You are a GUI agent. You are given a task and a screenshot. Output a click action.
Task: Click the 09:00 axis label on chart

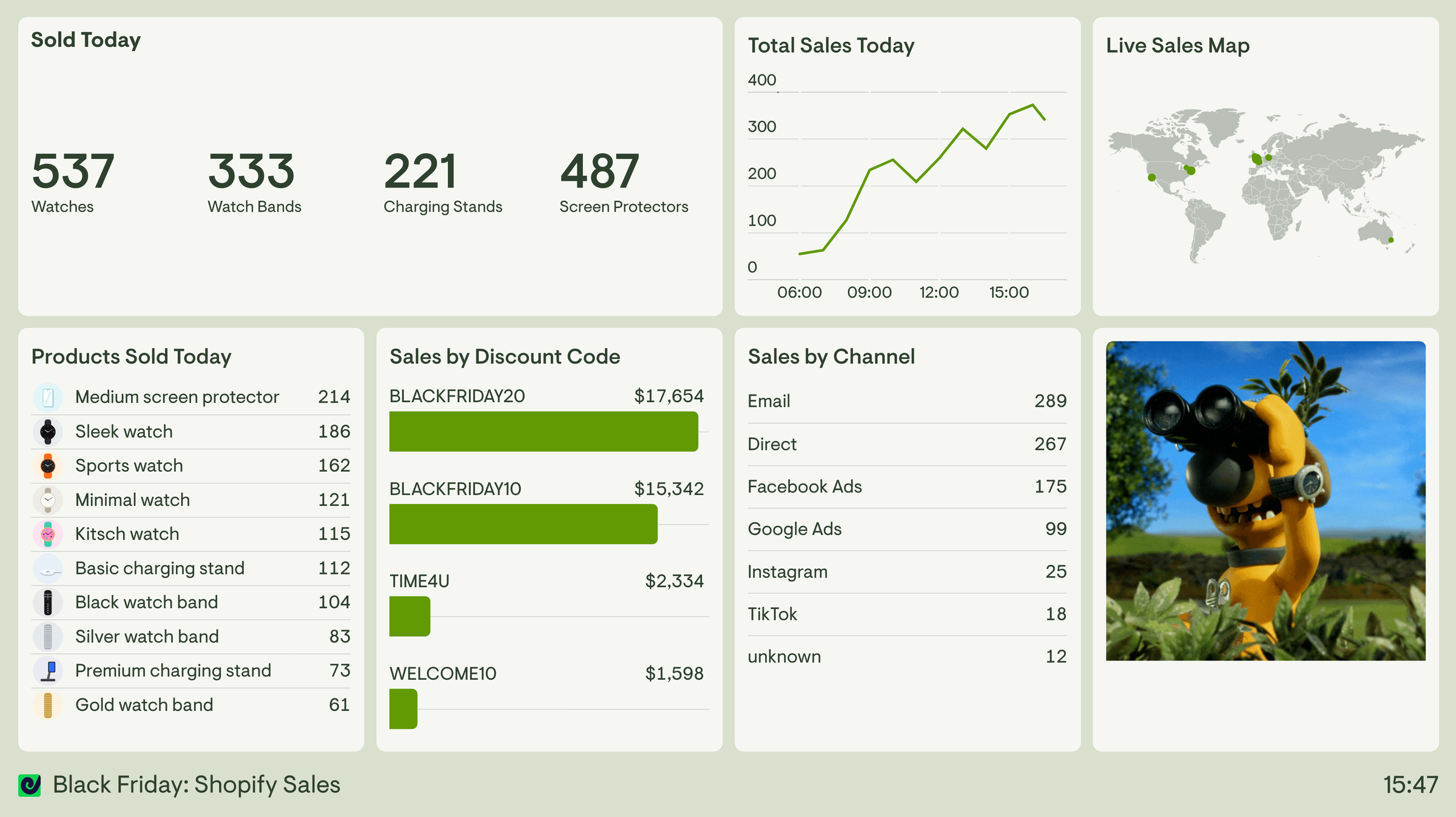point(869,292)
